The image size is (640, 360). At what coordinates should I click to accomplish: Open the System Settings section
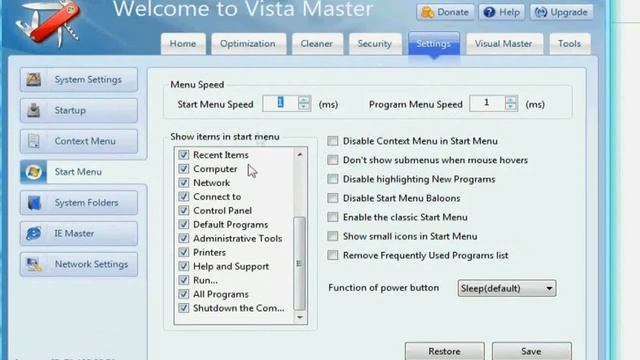(x=79, y=80)
